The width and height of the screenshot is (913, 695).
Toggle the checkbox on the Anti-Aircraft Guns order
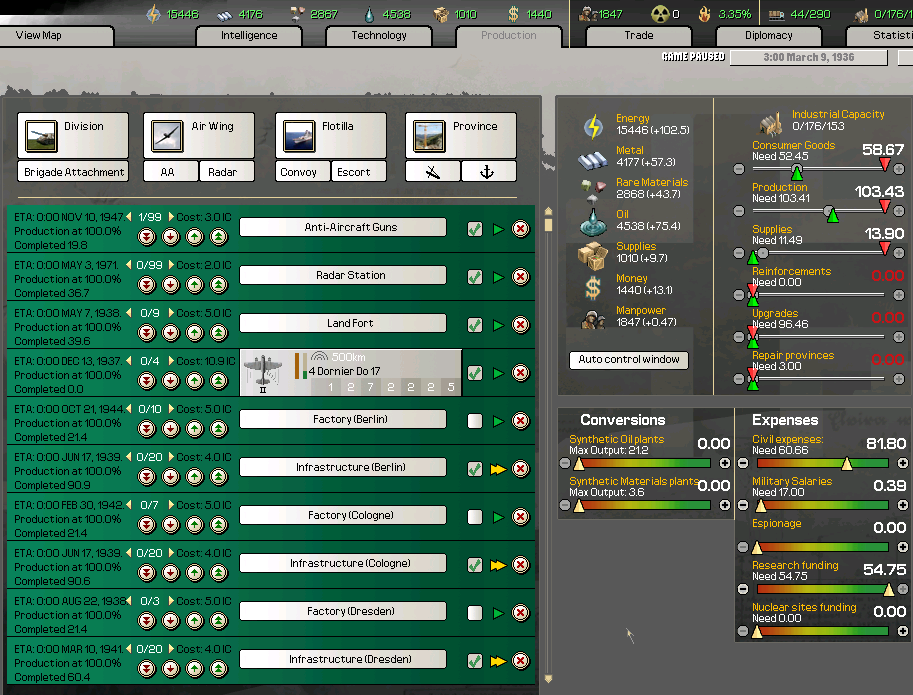(474, 227)
